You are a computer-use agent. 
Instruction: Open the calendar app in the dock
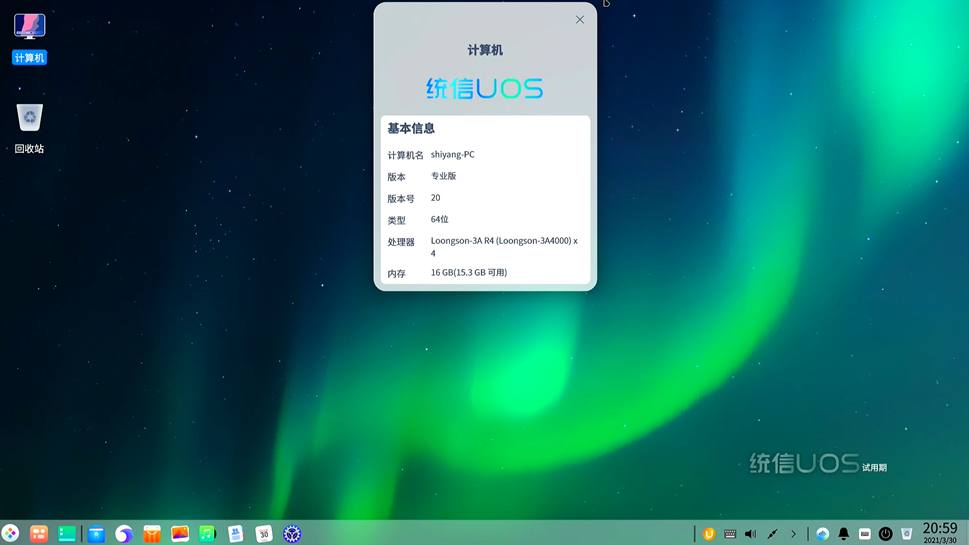coord(264,534)
